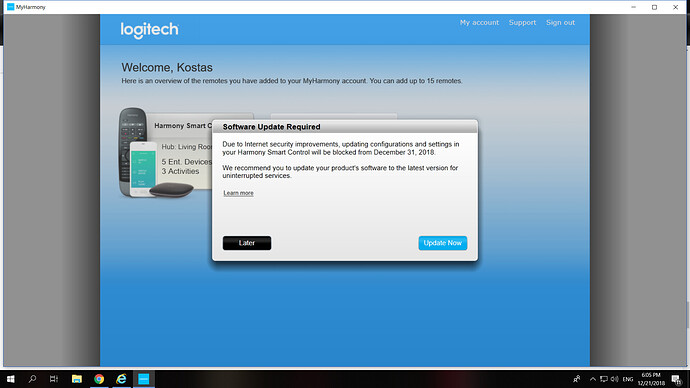Click the ENG language indicator
Viewport: 690px width, 388px height.
[628, 379]
